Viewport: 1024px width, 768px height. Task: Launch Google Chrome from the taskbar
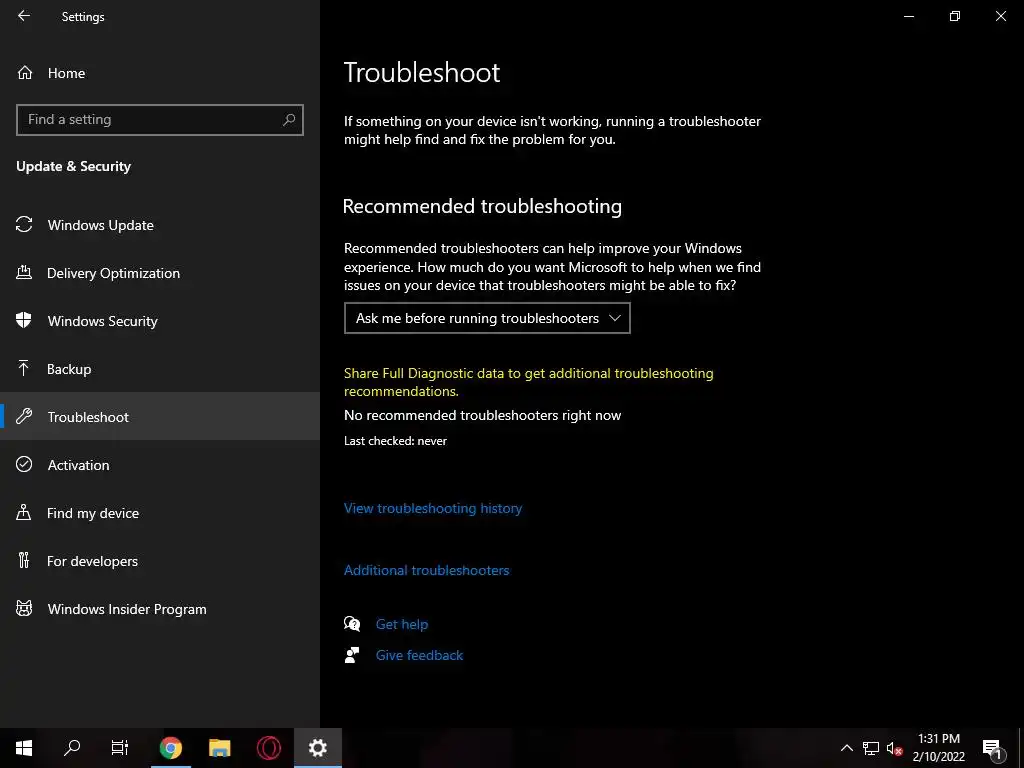pyautogui.click(x=171, y=748)
